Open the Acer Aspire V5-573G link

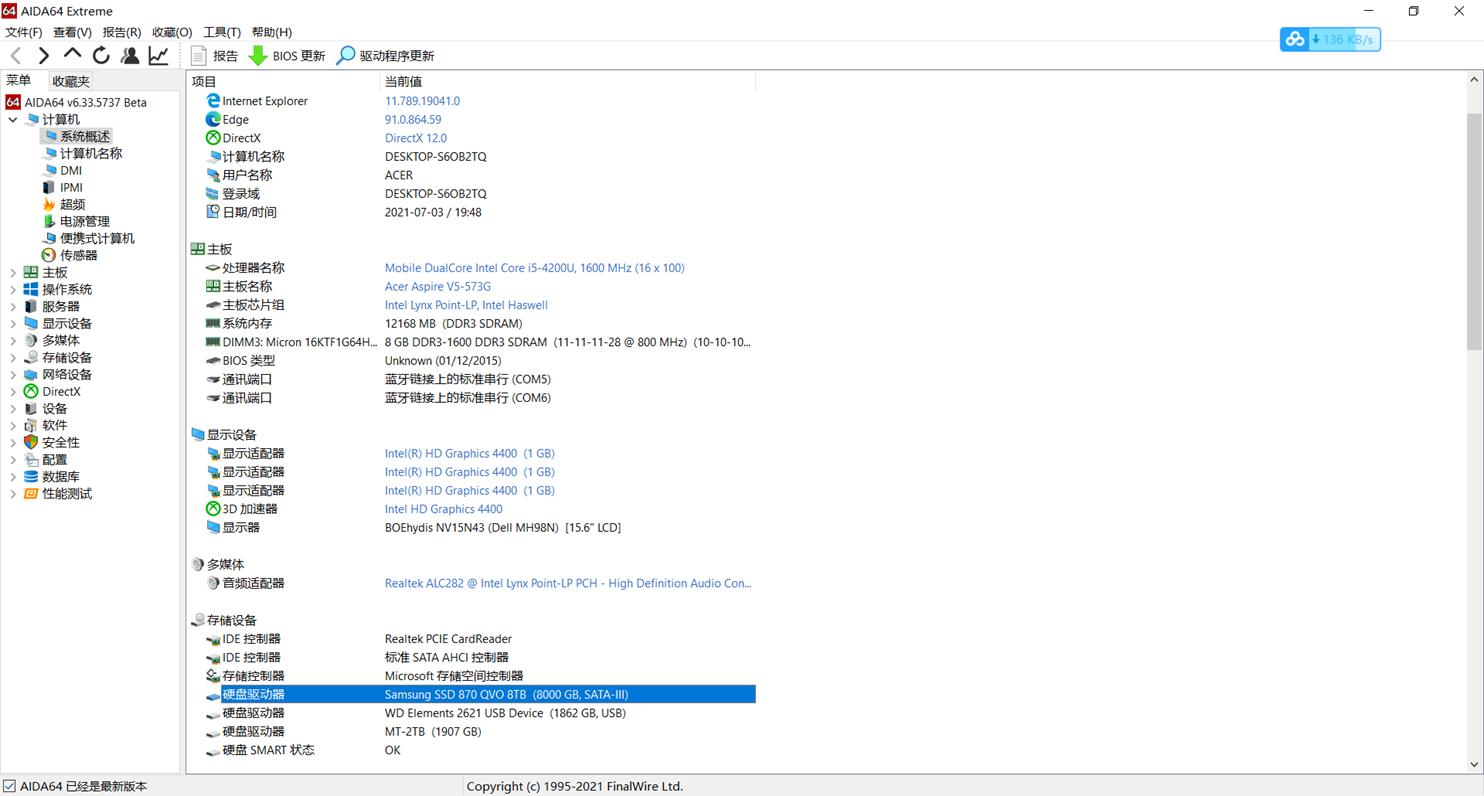point(438,287)
